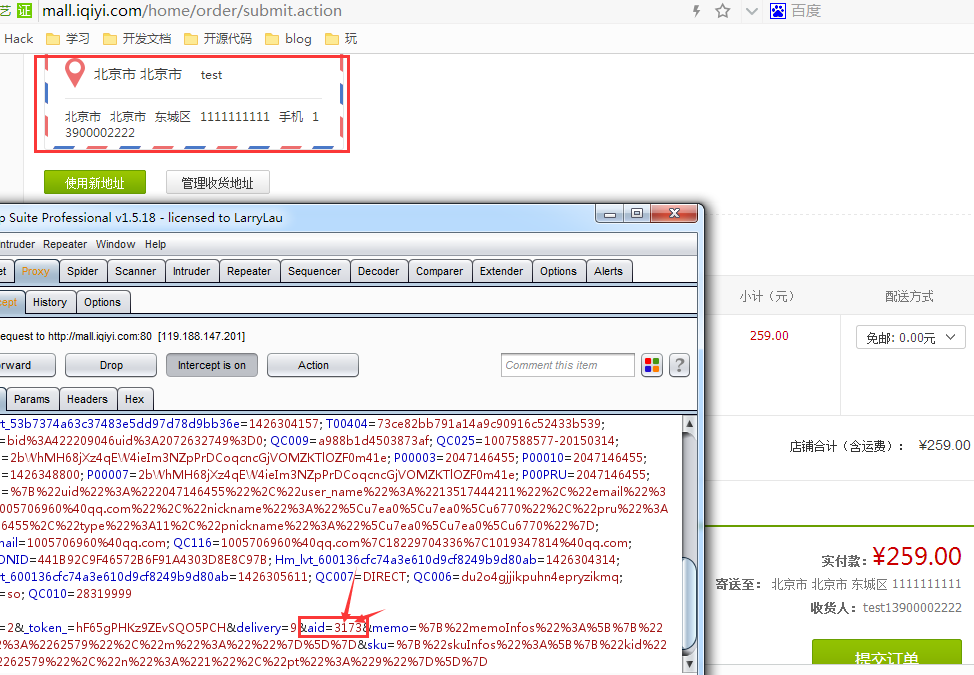
Task: Click the Hack bookmark item
Action: tap(19, 39)
